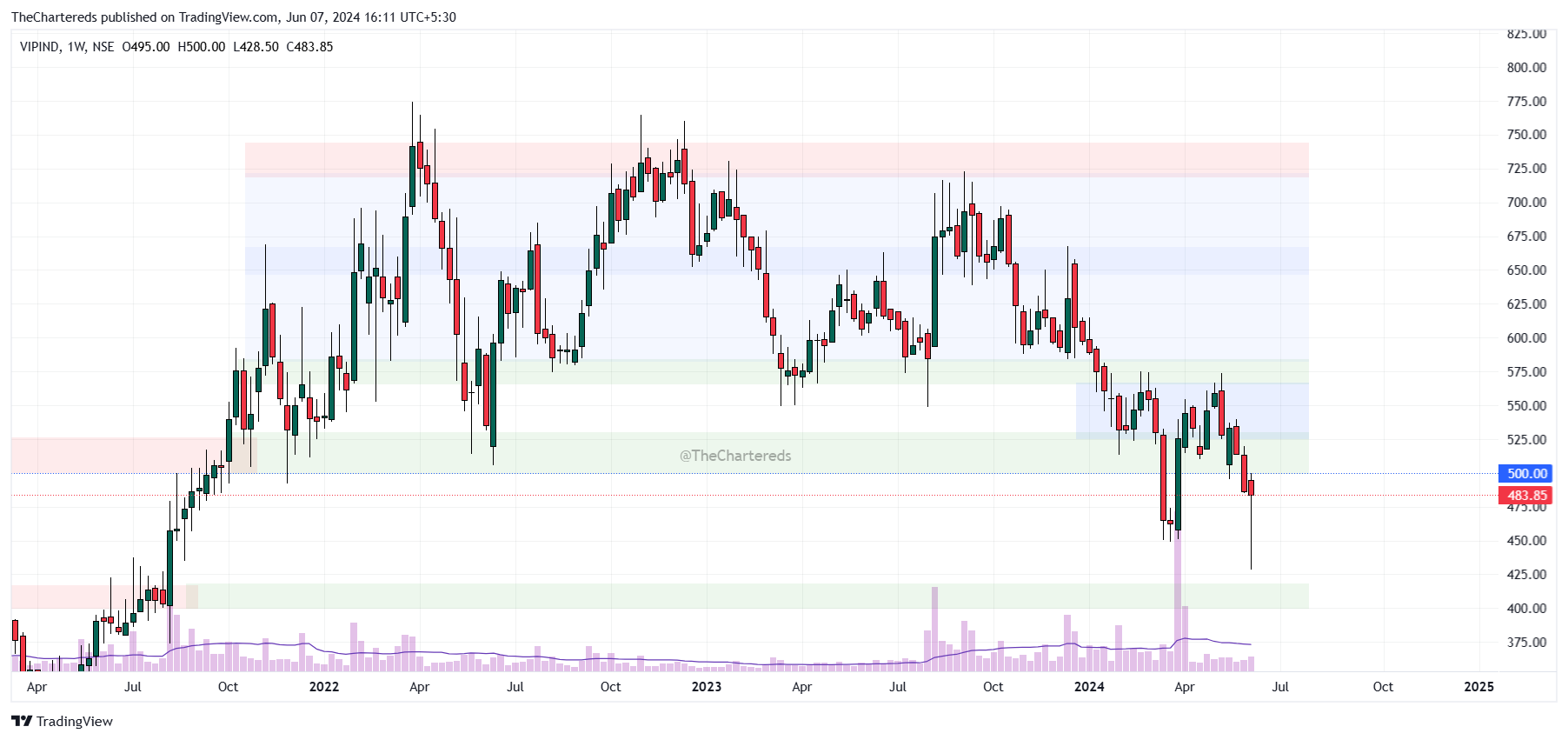This screenshot has height=740, width=1568.
Task: Click the Apr label right after 2023
Action: coord(801,687)
